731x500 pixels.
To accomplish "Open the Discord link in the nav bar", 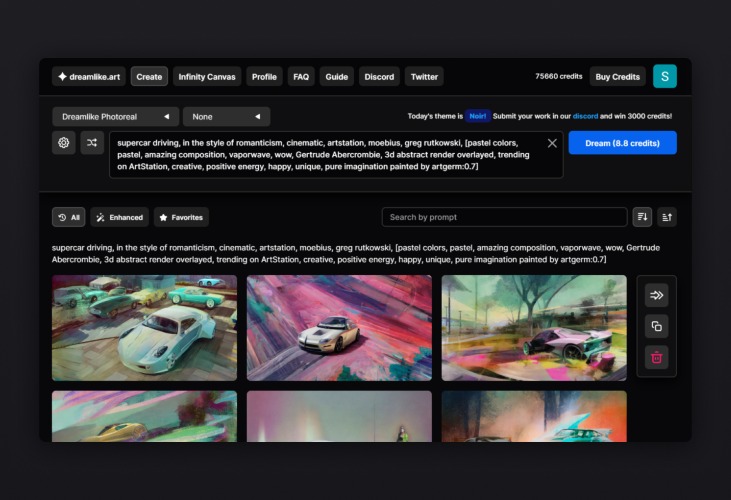I will click(379, 76).
